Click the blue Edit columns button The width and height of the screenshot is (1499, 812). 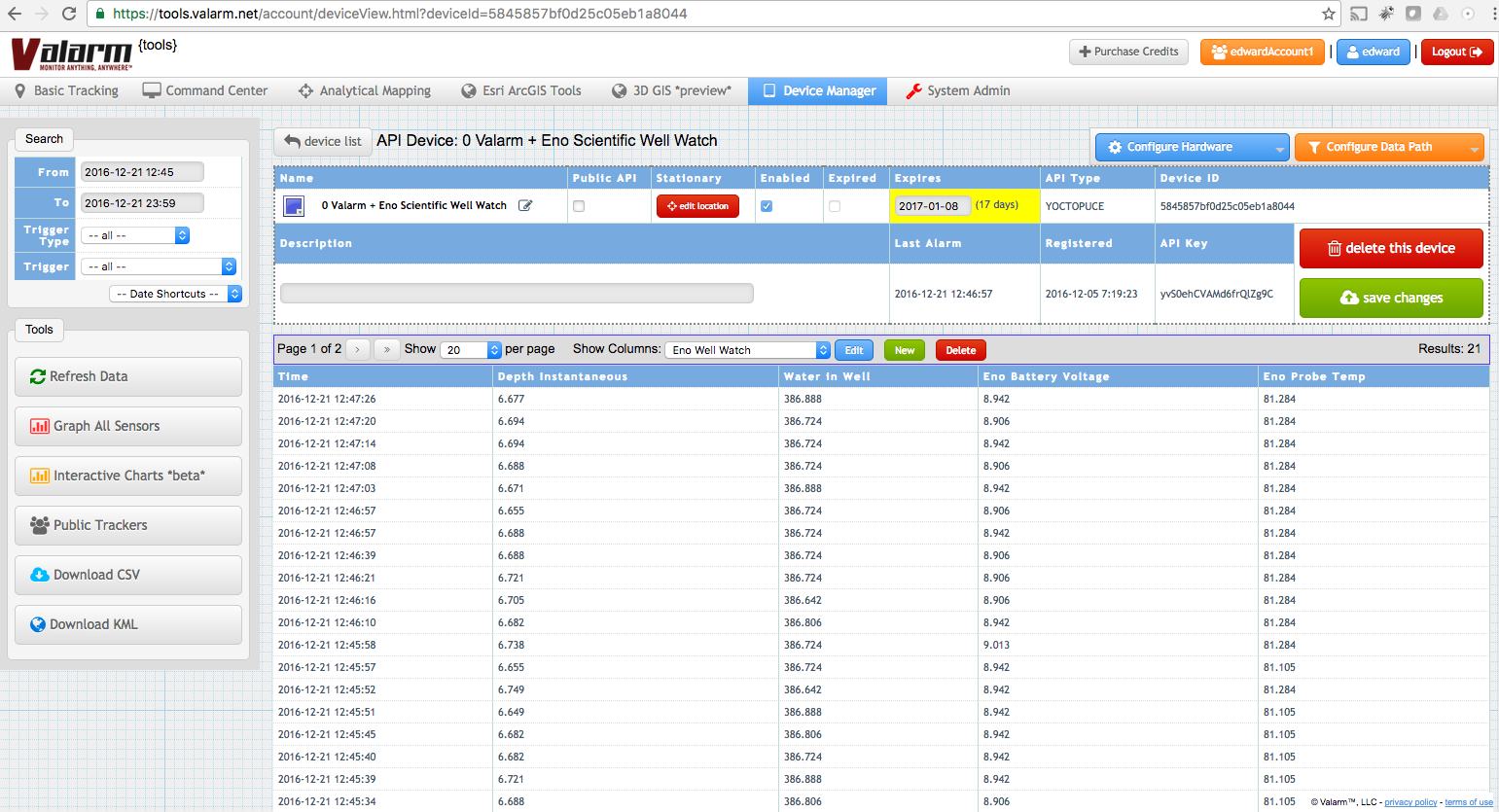pyautogui.click(x=854, y=350)
